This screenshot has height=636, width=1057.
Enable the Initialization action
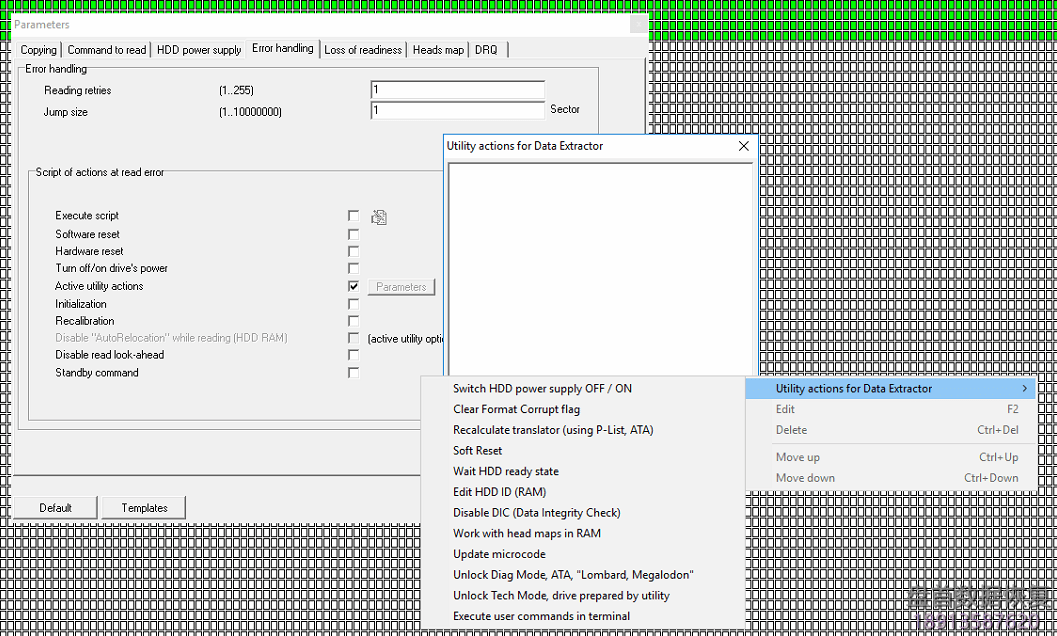click(353, 303)
